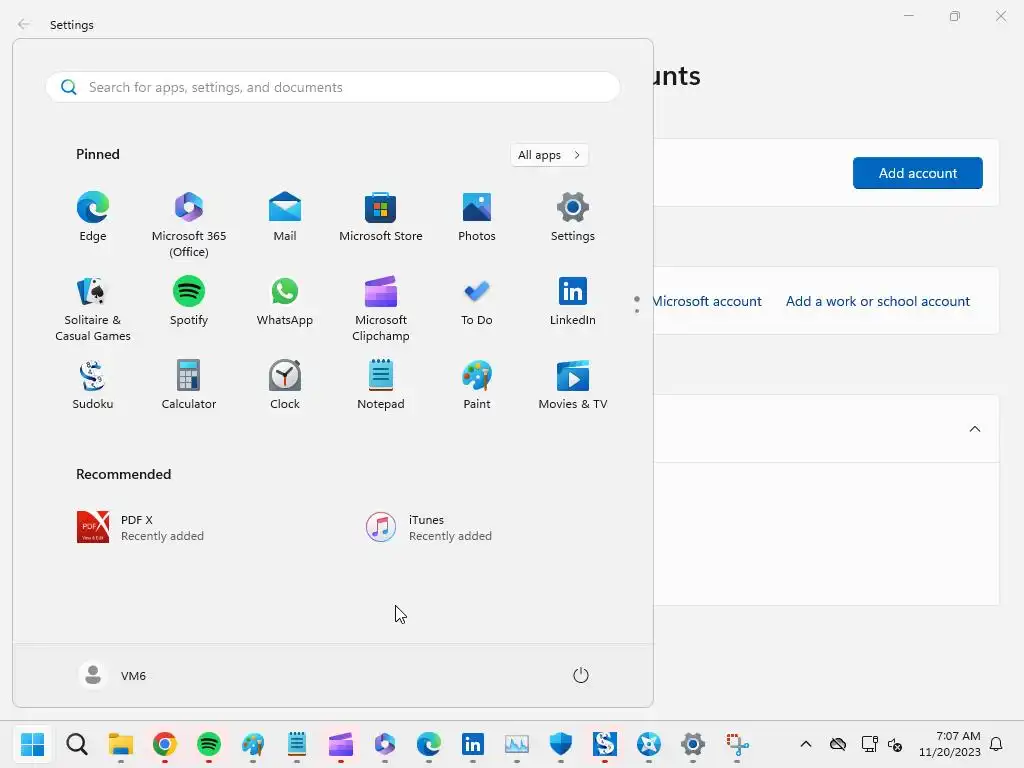Switch to Google Chrome on the taskbar
The width and height of the screenshot is (1024, 768).
(x=165, y=744)
